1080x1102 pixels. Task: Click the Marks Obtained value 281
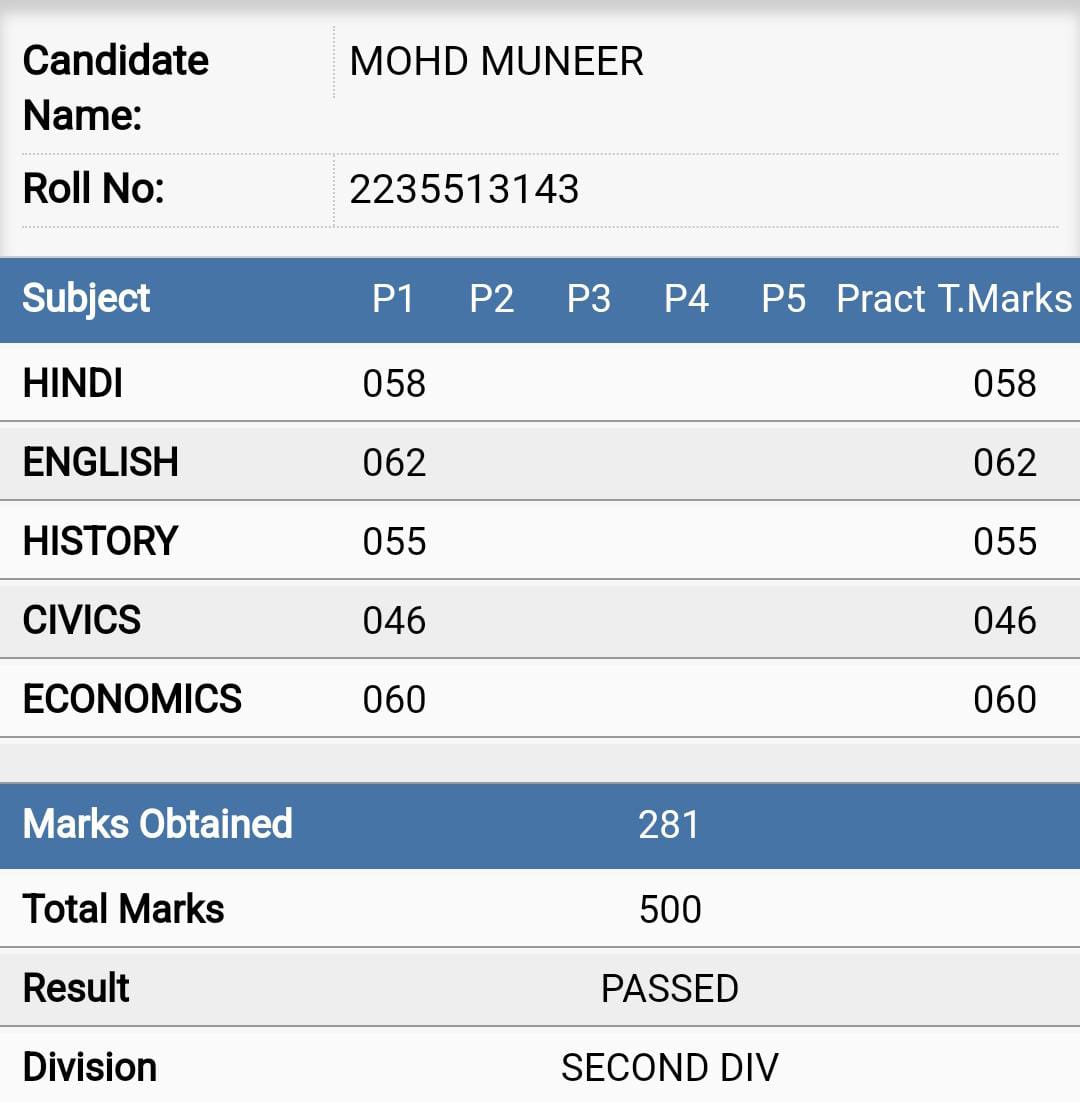coord(669,824)
